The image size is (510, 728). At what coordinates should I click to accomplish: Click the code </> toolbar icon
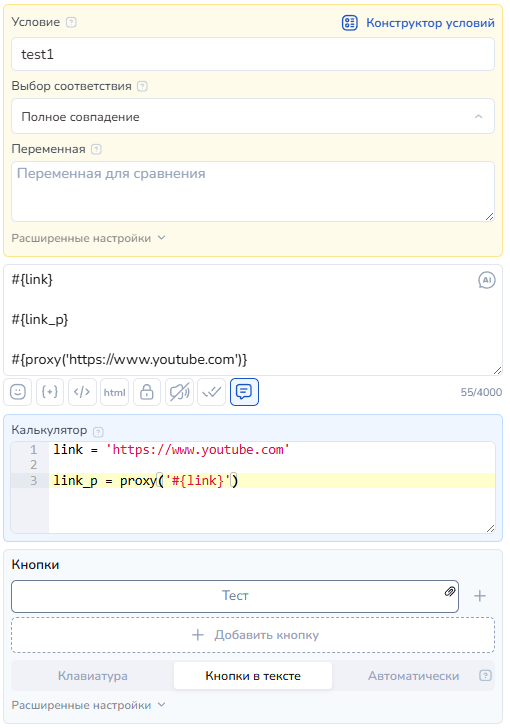pyautogui.click(x=82, y=392)
